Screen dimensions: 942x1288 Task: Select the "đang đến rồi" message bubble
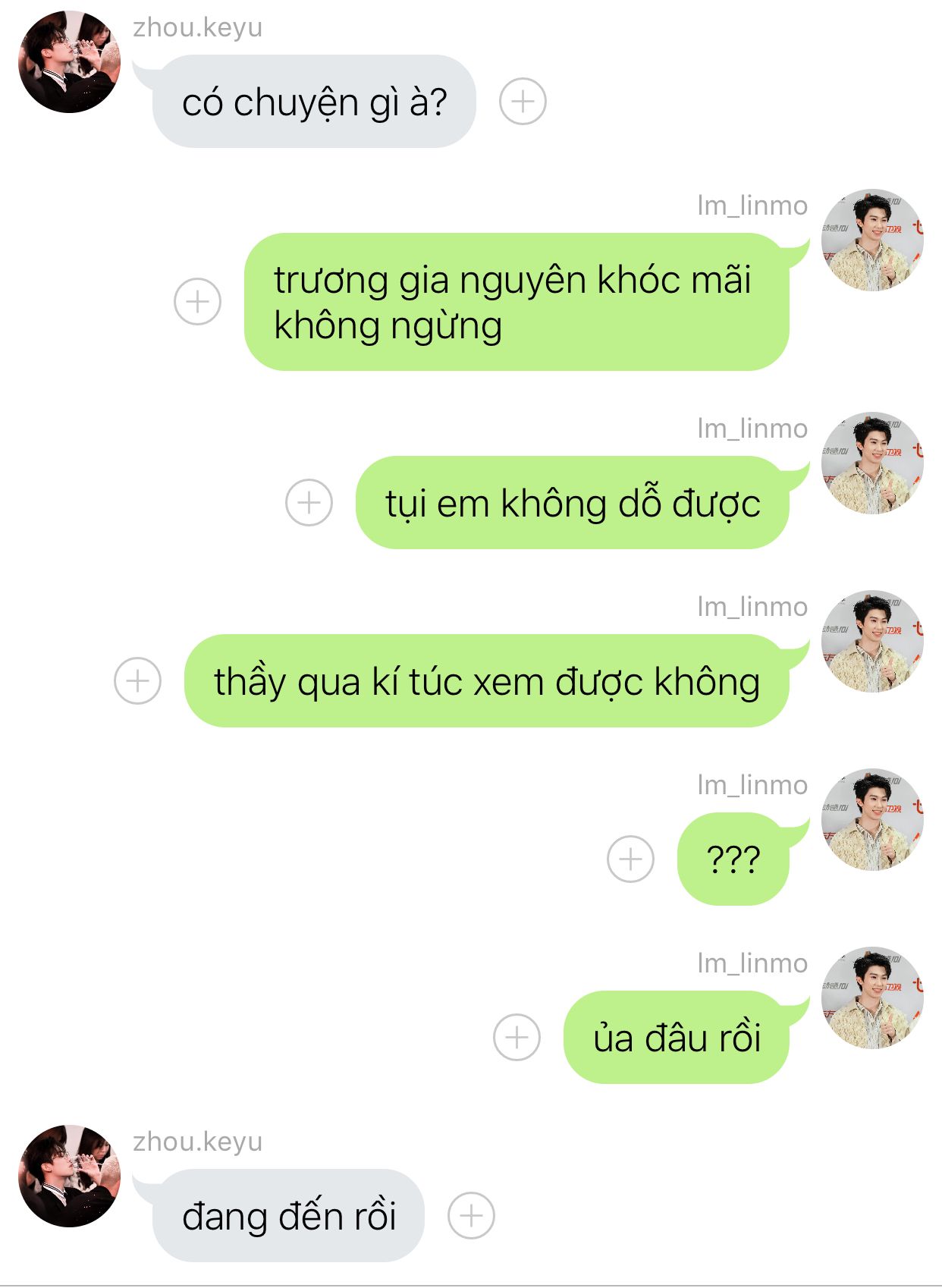[x=288, y=1215]
